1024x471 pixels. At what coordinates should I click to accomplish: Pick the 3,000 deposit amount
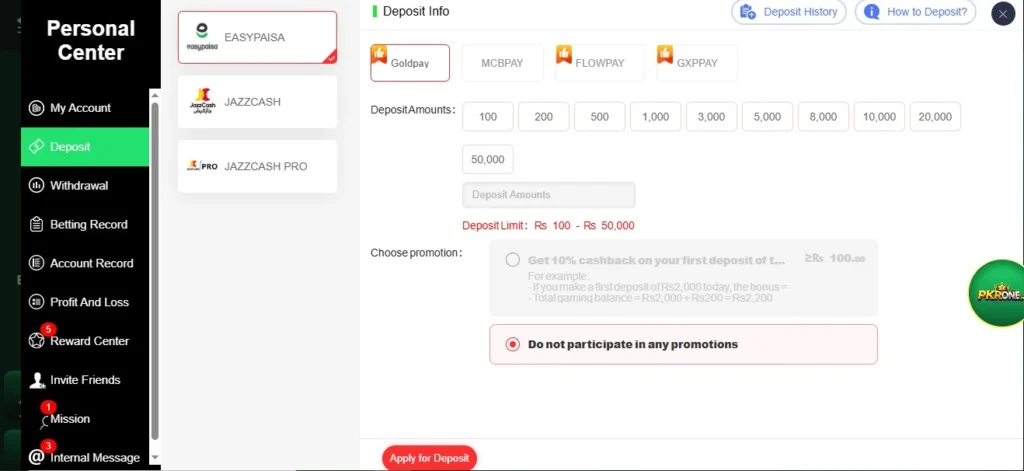pos(711,117)
